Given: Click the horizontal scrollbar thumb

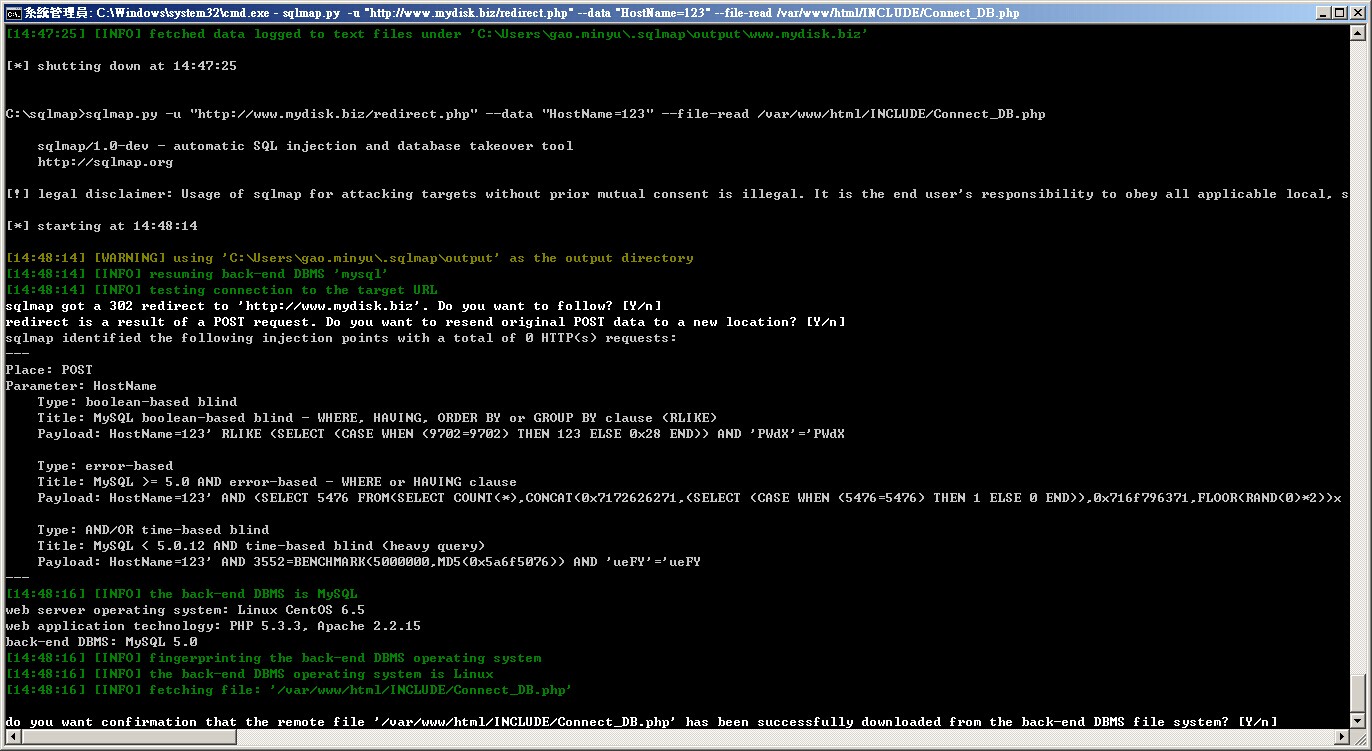Looking at the screenshot, I should point(128,738).
